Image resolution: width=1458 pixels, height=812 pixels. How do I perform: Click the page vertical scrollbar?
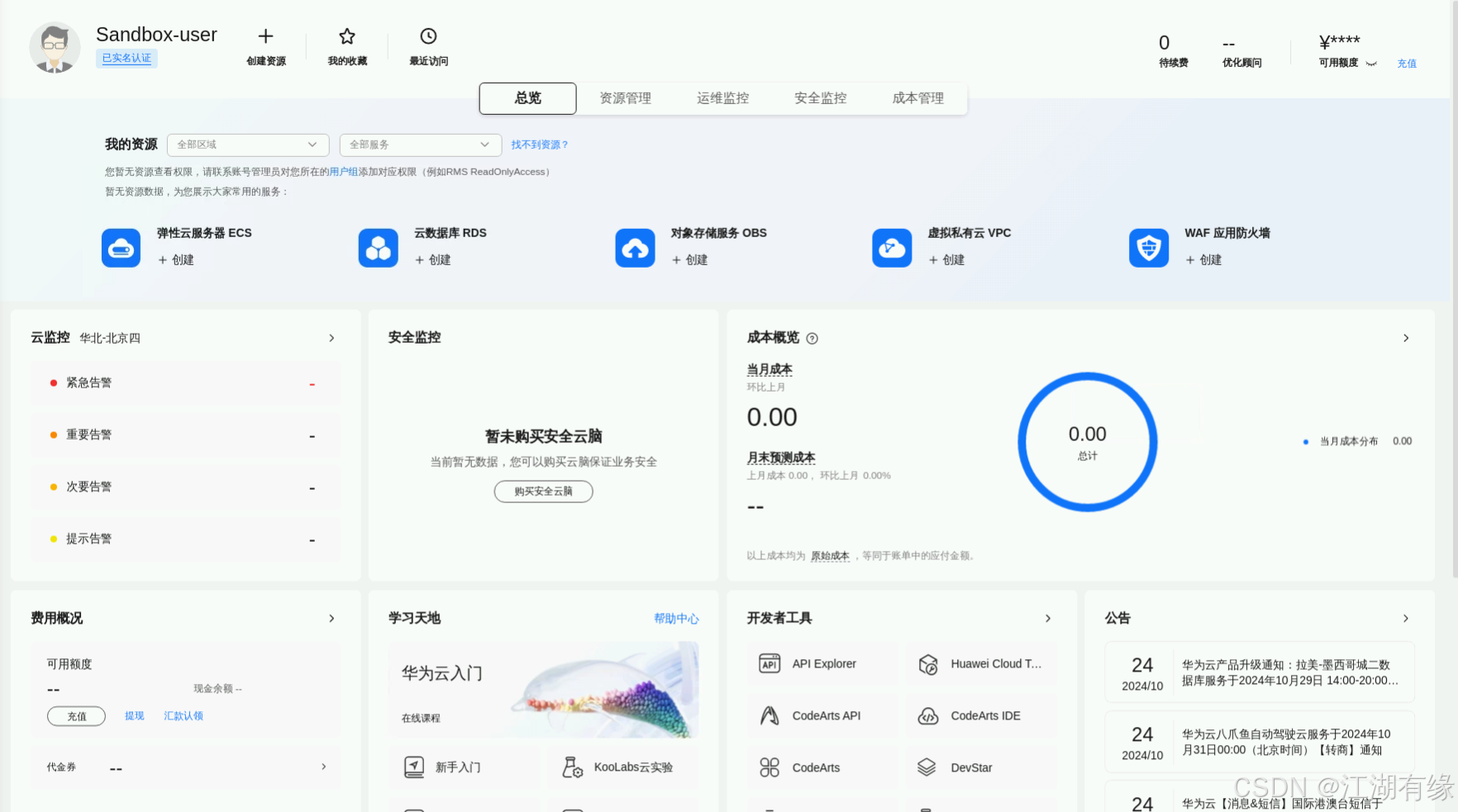[1454, 289]
